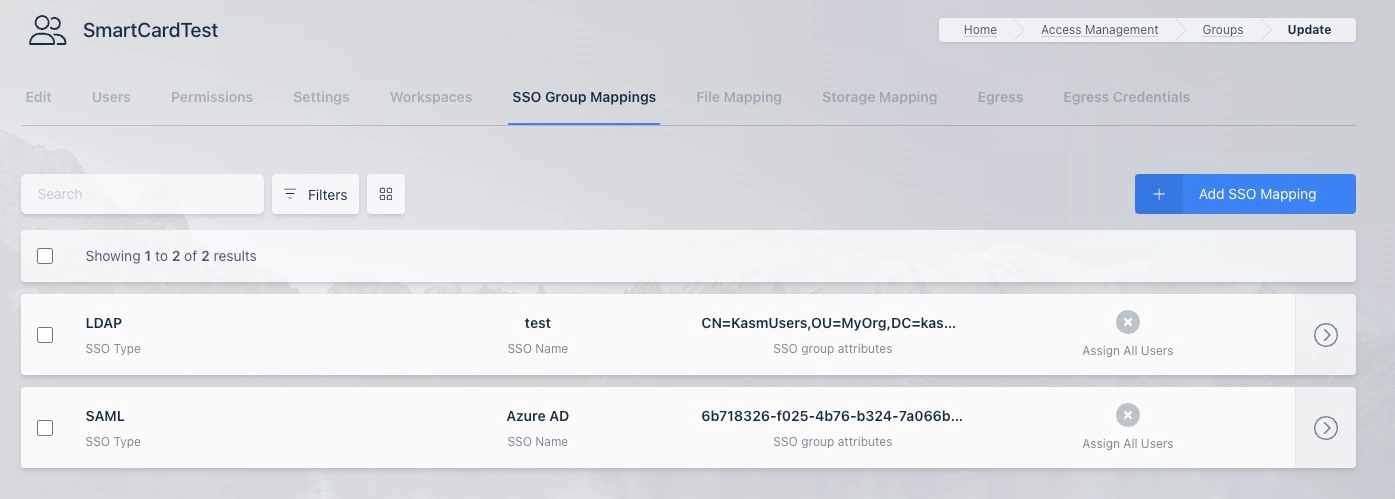Go to the Groups breadcrumb link
This screenshot has width=1395, height=499.
1222,30
